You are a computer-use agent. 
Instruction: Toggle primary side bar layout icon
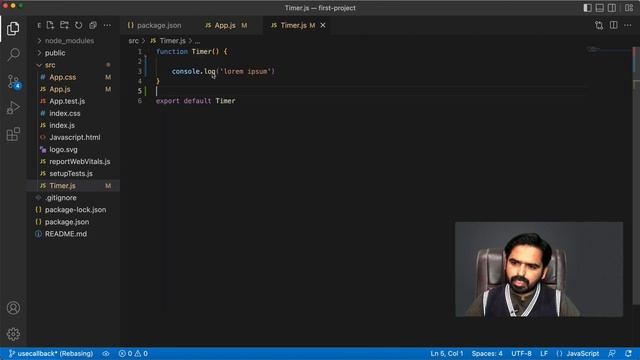[587, 8]
